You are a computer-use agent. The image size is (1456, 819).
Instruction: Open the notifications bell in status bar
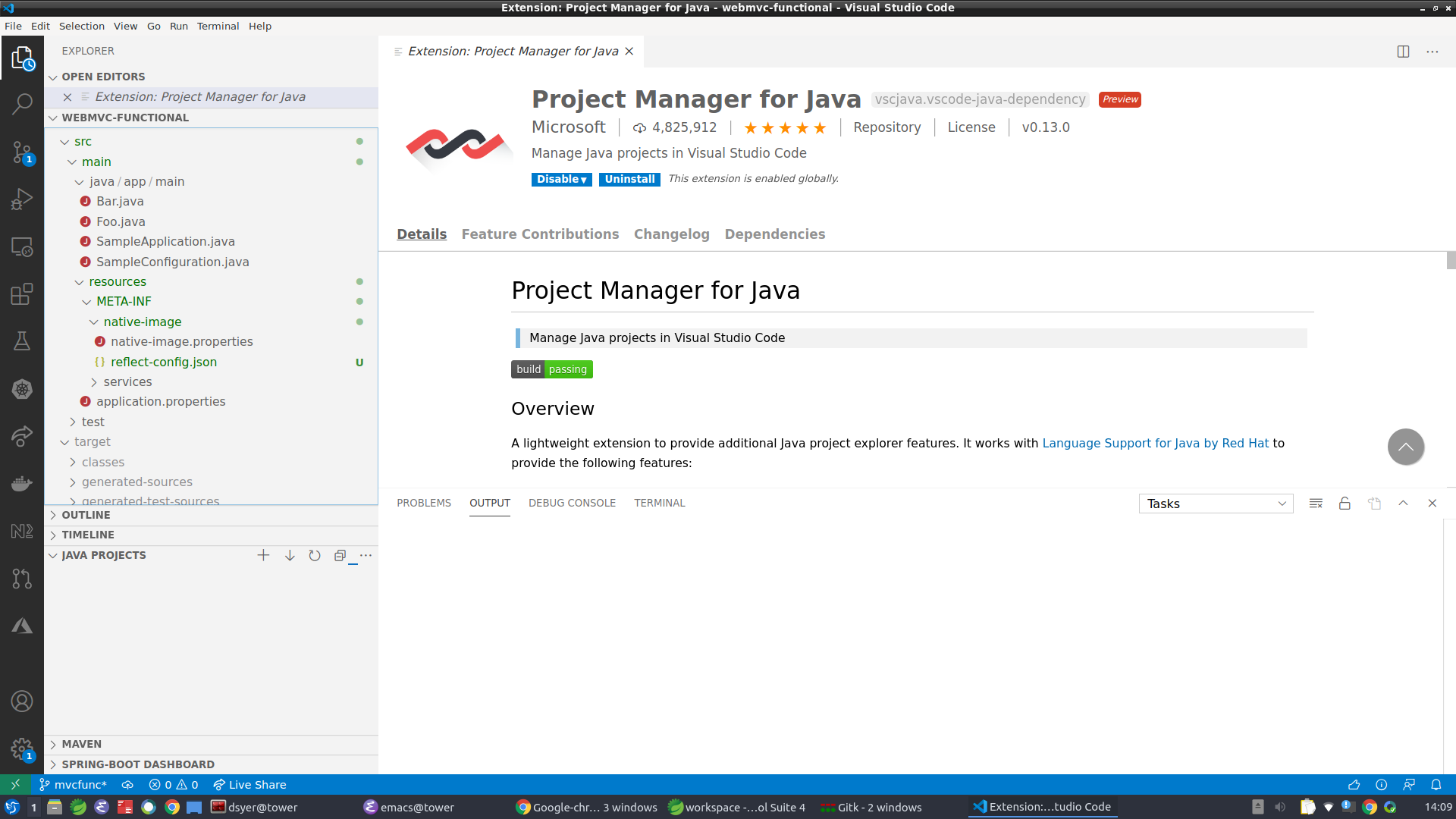(1436, 785)
